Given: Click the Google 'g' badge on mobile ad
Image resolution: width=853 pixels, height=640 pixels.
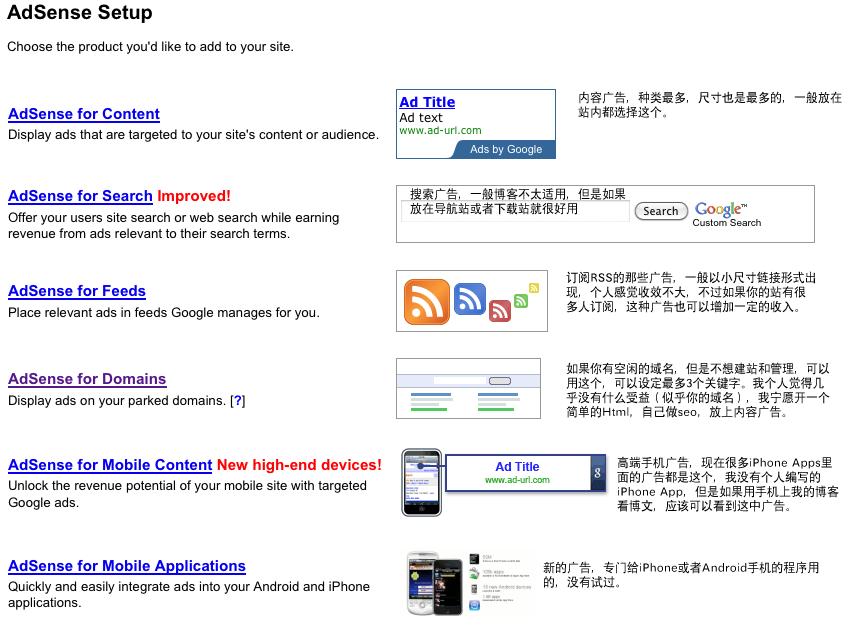Looking at the screenshot, I should point(598,472).
